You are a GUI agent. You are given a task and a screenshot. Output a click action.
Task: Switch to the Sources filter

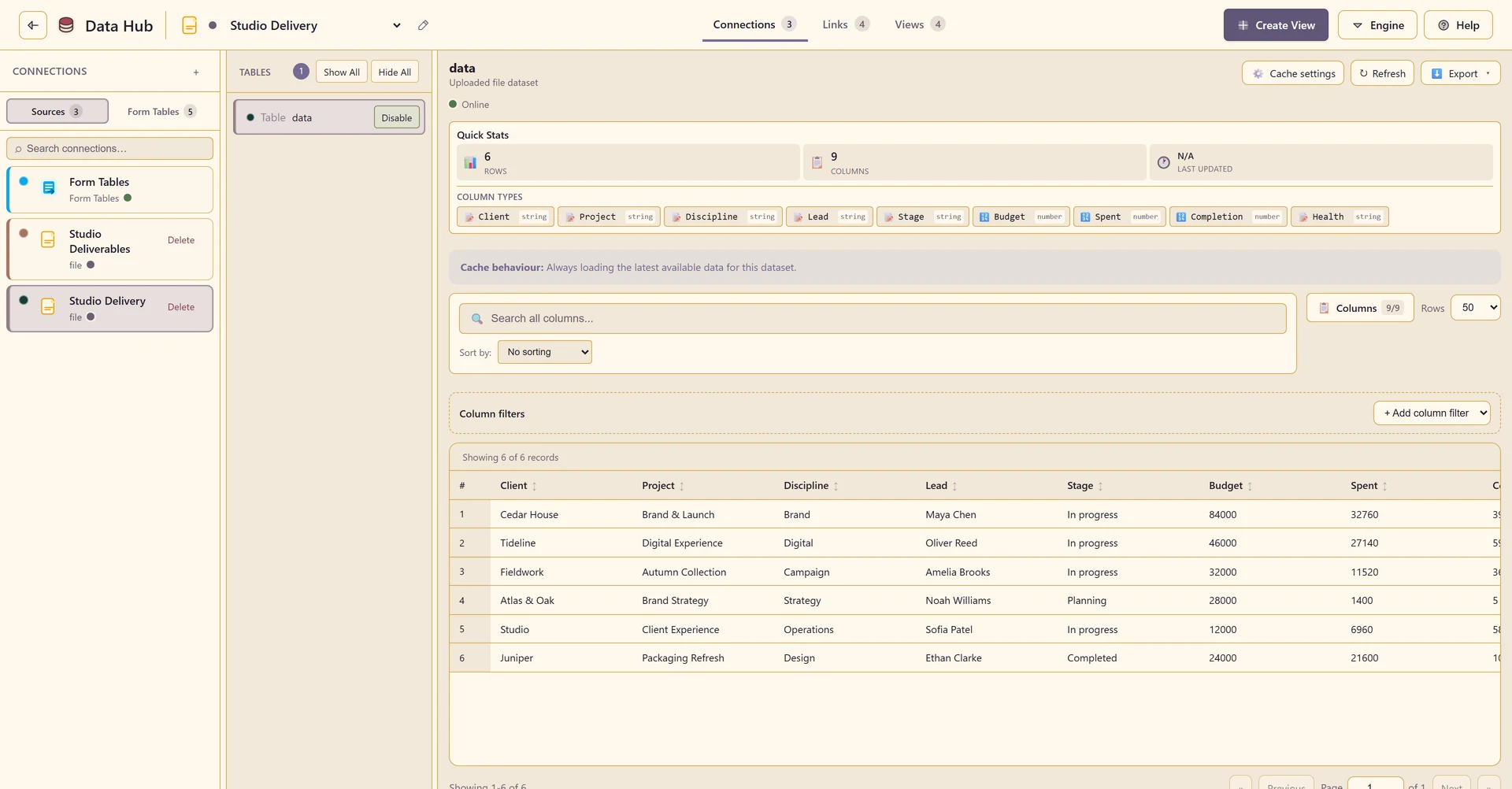[x=57, y=112]
